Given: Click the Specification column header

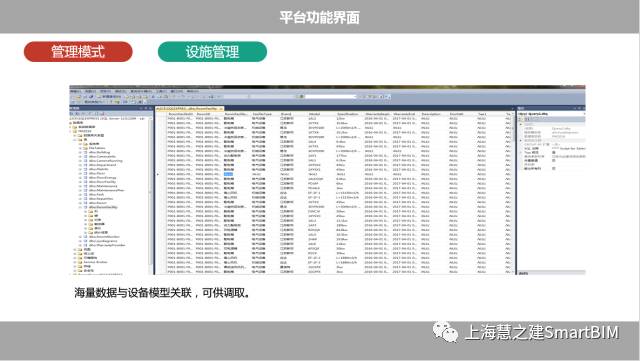Looking at the screenshot, I should click(347, 114).
